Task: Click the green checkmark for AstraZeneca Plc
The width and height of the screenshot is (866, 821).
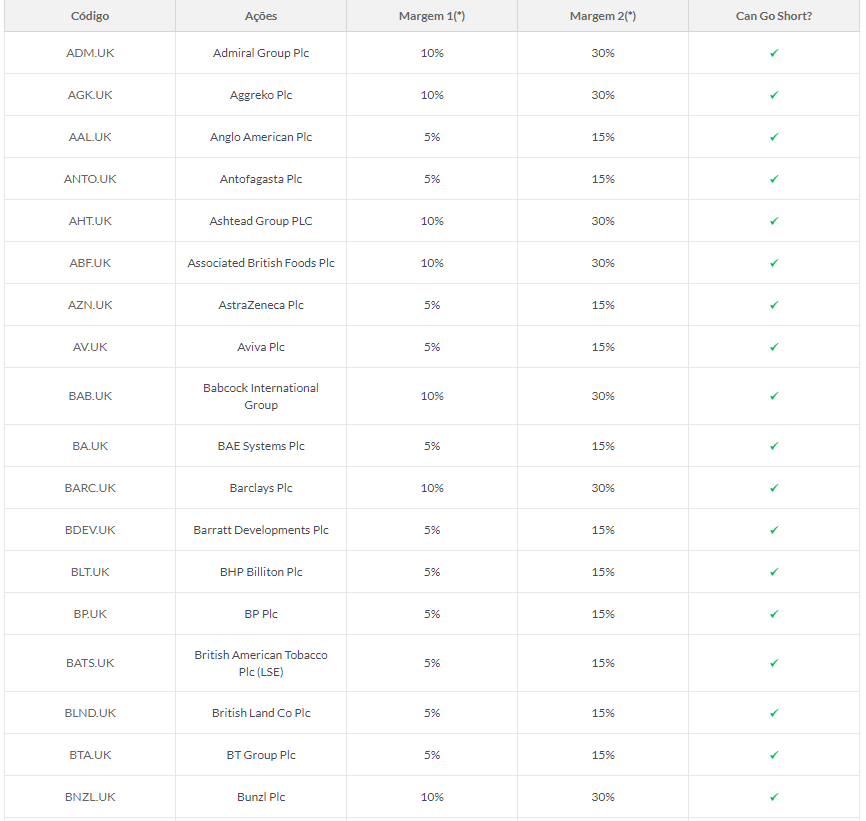Action: click(x=774, y=305)
